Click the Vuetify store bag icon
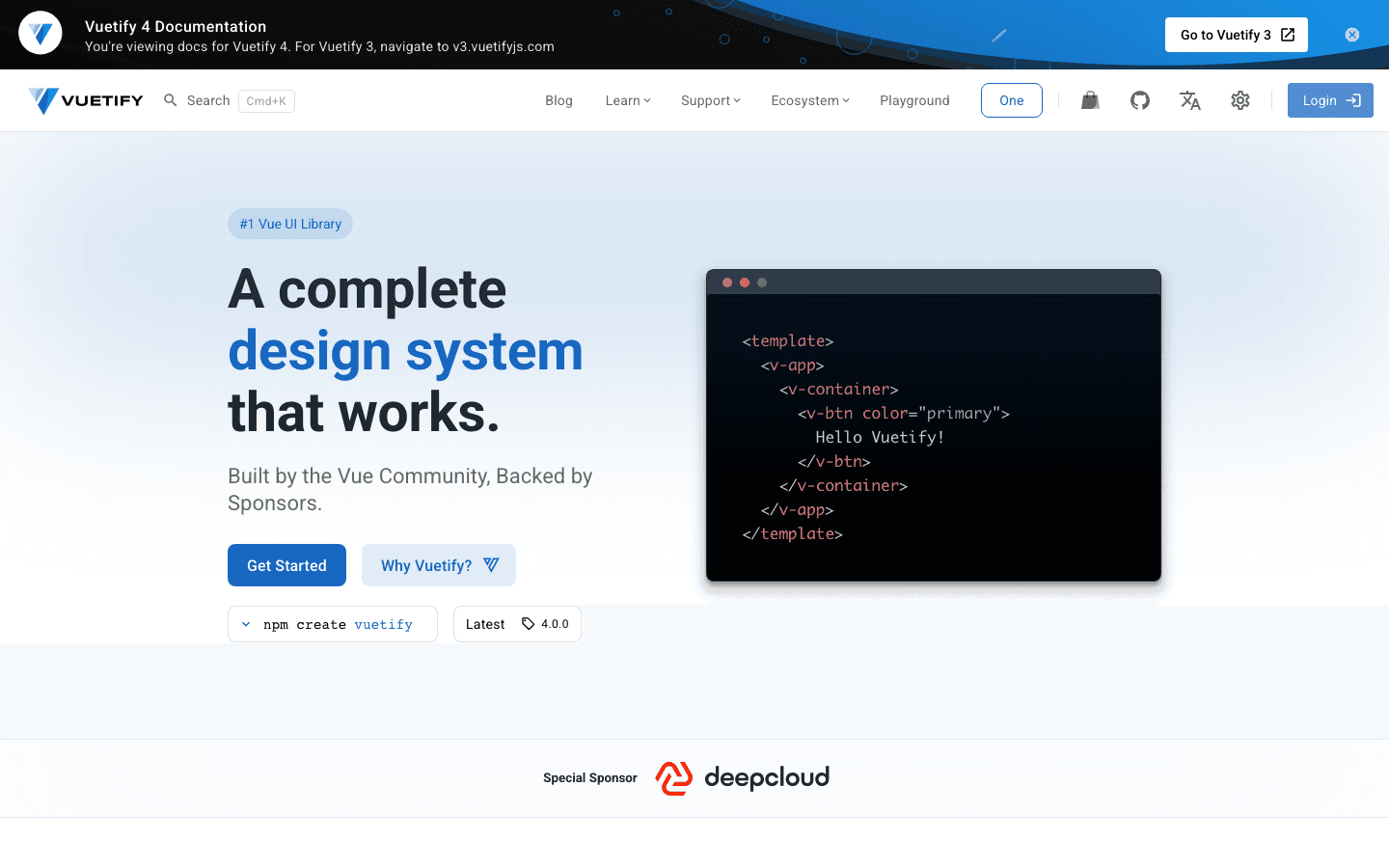The width and height of the screenshot is (1389, 868). [1090, 99]
